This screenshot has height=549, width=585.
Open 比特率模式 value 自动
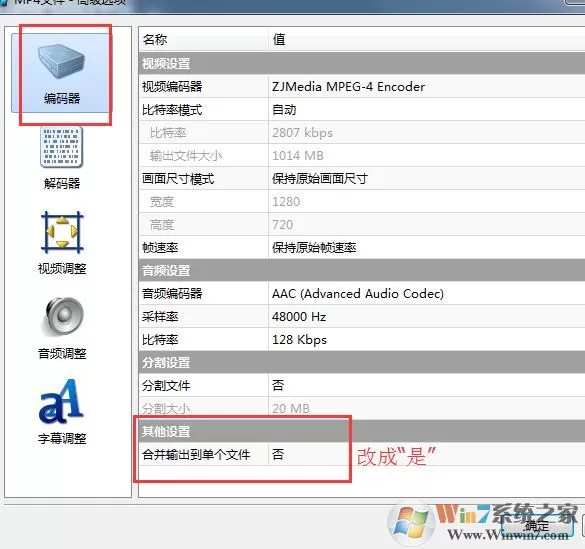click(x=426, y=110)
